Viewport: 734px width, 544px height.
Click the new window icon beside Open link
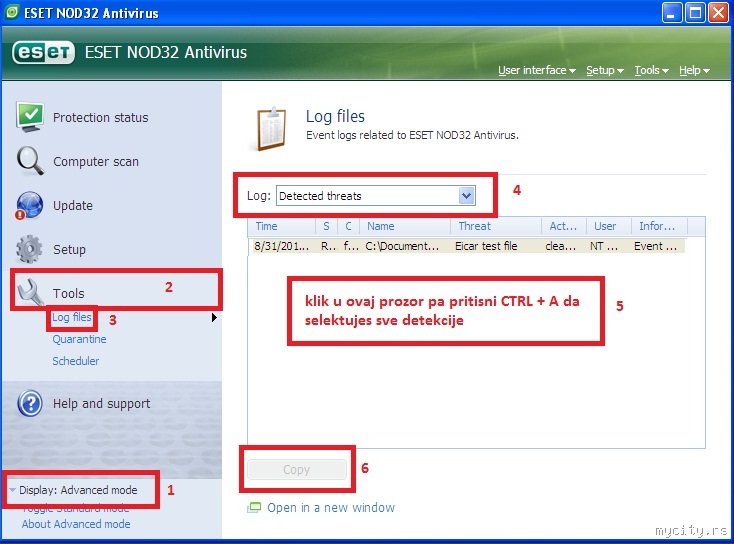point(254,507)
